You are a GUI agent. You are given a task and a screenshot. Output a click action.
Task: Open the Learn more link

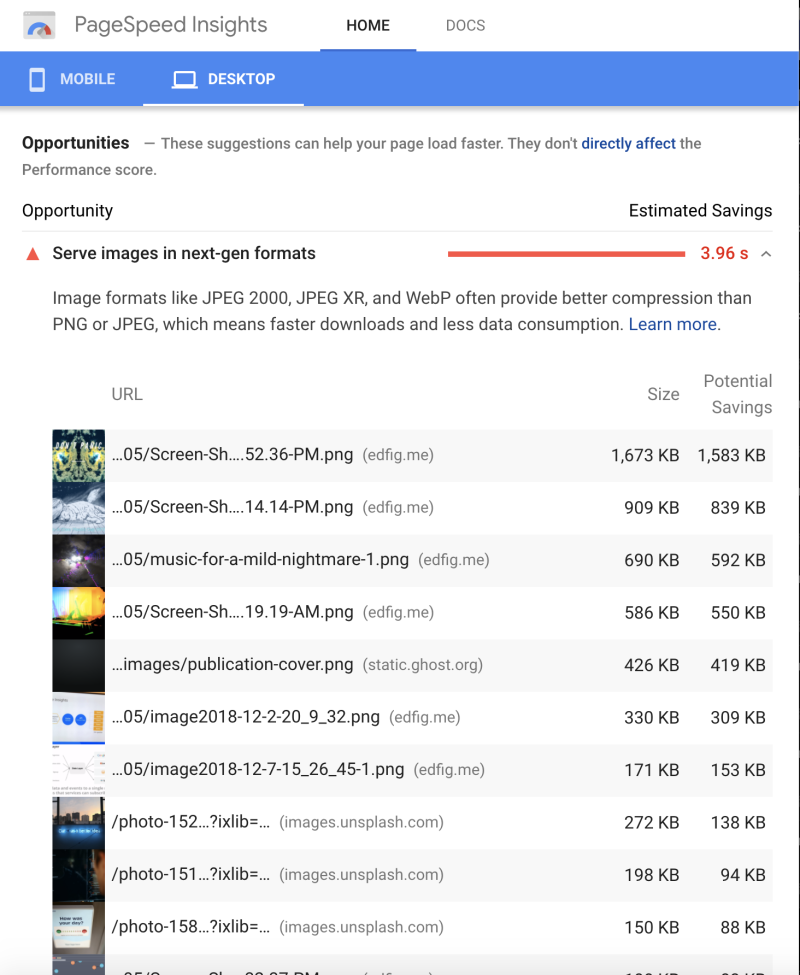point(673,325)
